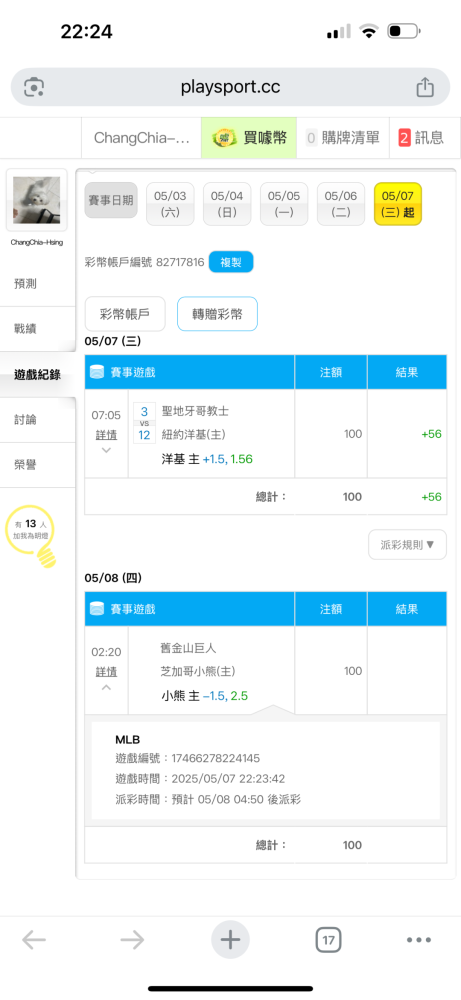461x1000 pixels.
Task: Tap the cat profile avatar
Action: 36,200
